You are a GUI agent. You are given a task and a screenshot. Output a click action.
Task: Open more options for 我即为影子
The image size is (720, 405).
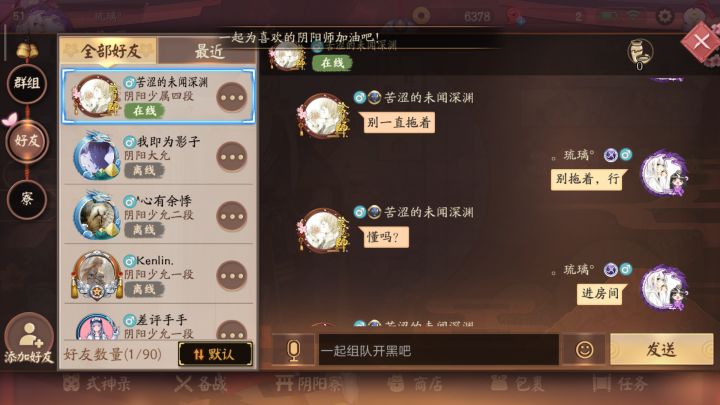[x=232, y=157]
